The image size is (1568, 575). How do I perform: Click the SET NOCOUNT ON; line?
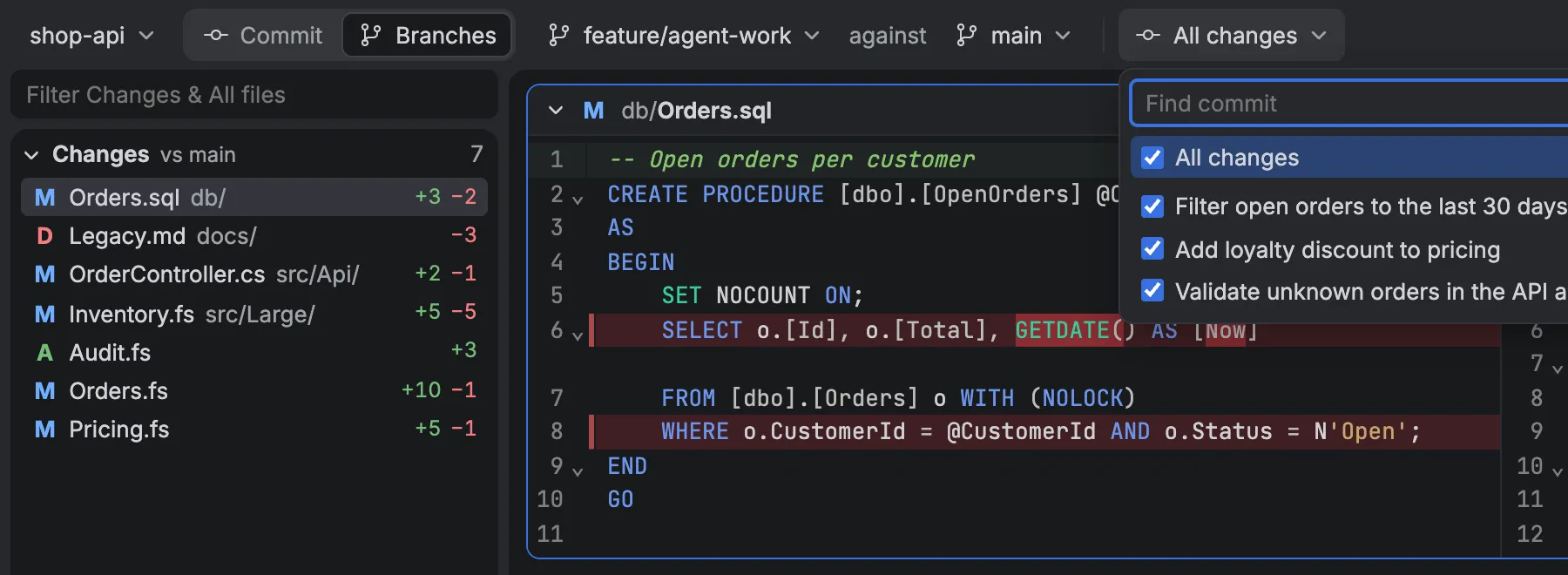tap(762, 295)
